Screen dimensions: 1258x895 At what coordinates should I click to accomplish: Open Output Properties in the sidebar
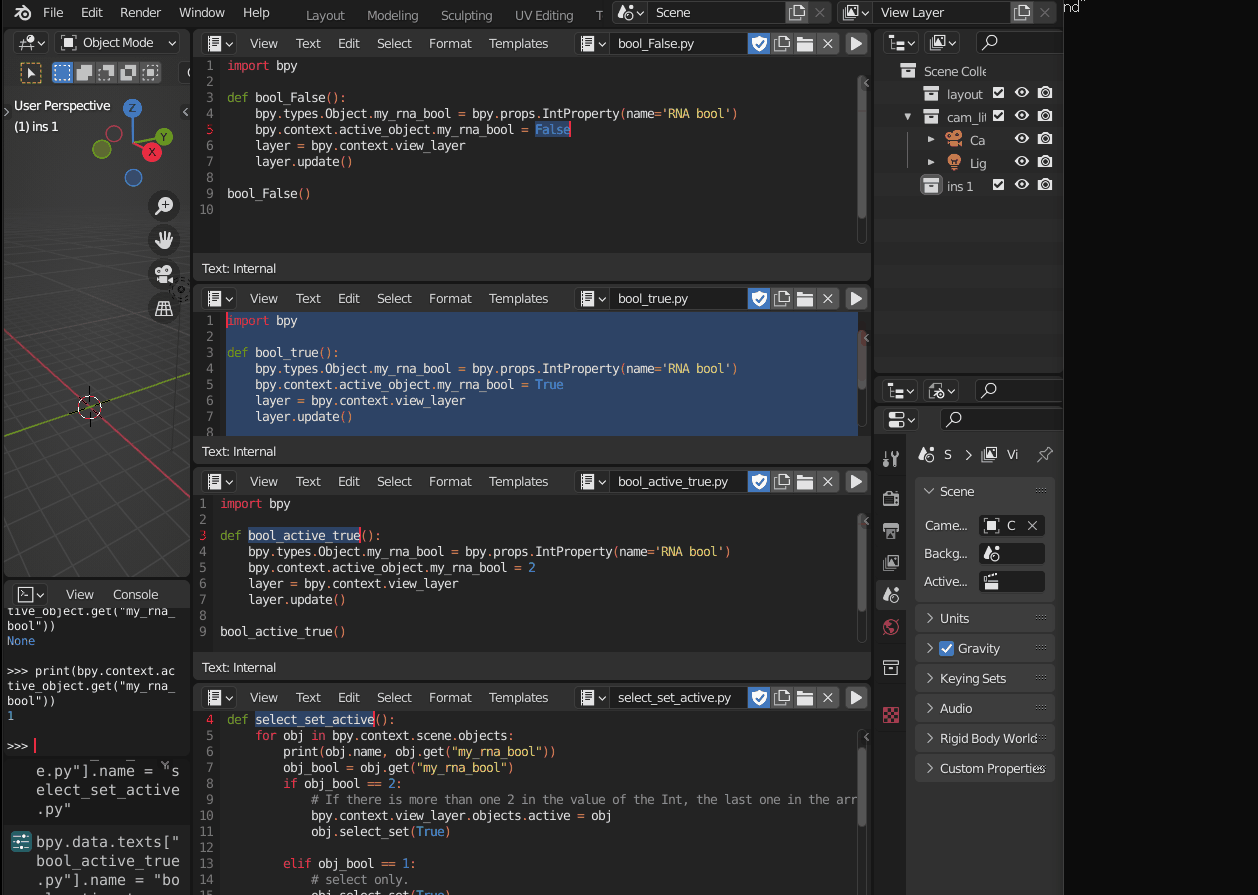pyautogui.click(x=891, y=531)
